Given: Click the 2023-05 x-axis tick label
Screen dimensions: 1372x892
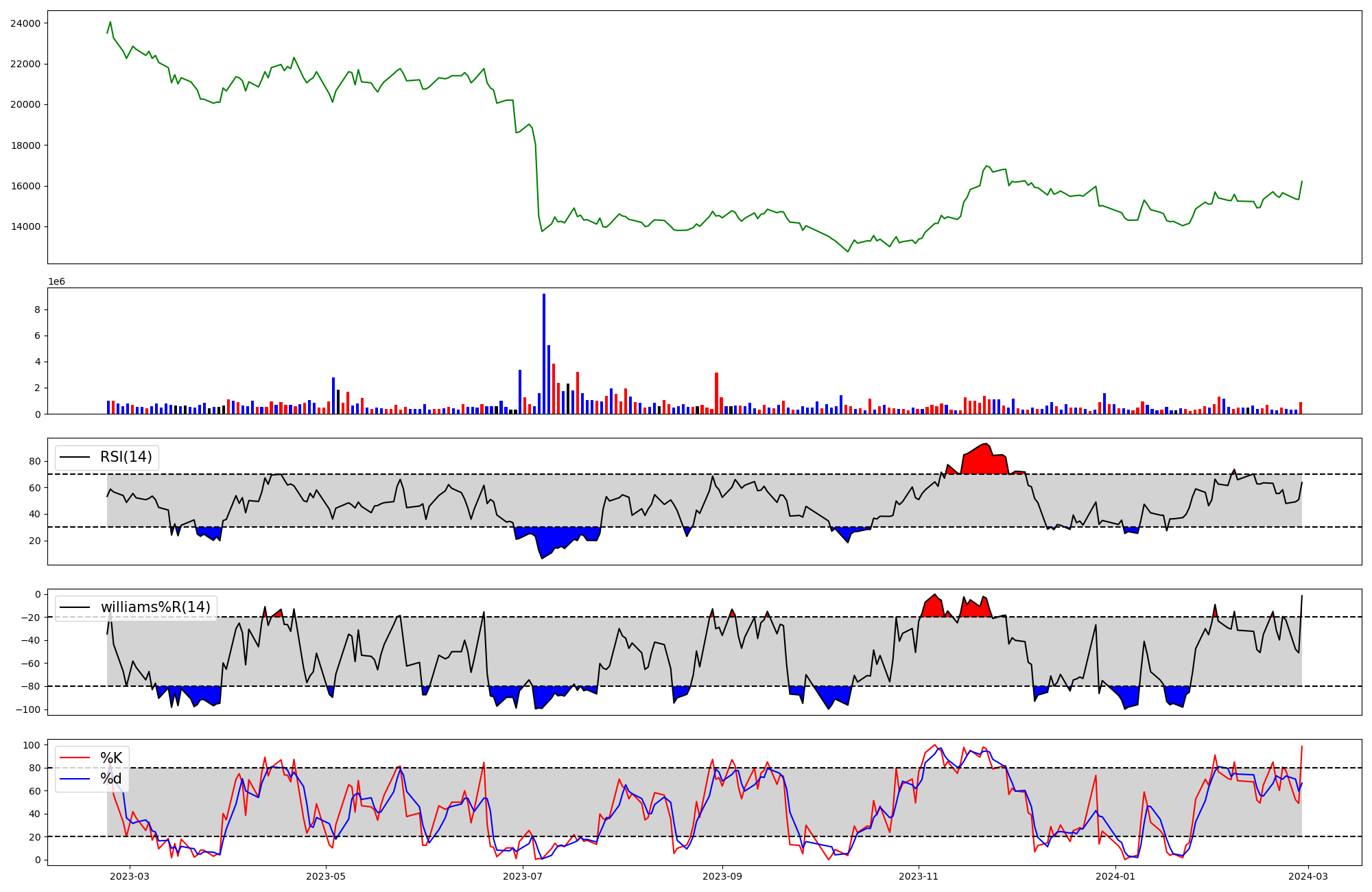Looking at the screenshot, I should click(x=326, y=876).
